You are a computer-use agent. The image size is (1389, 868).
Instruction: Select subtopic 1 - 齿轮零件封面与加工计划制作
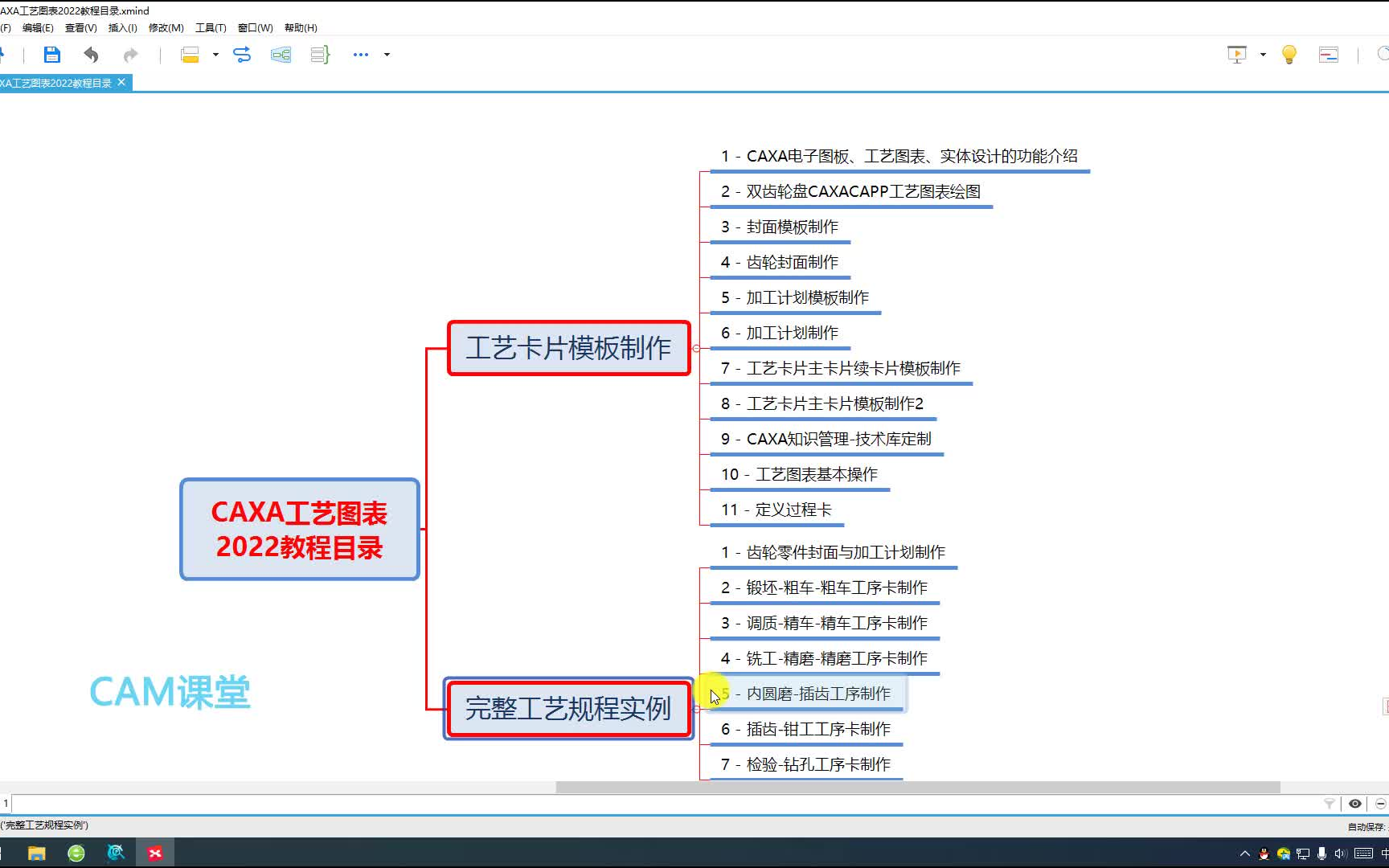coord(834,553)
